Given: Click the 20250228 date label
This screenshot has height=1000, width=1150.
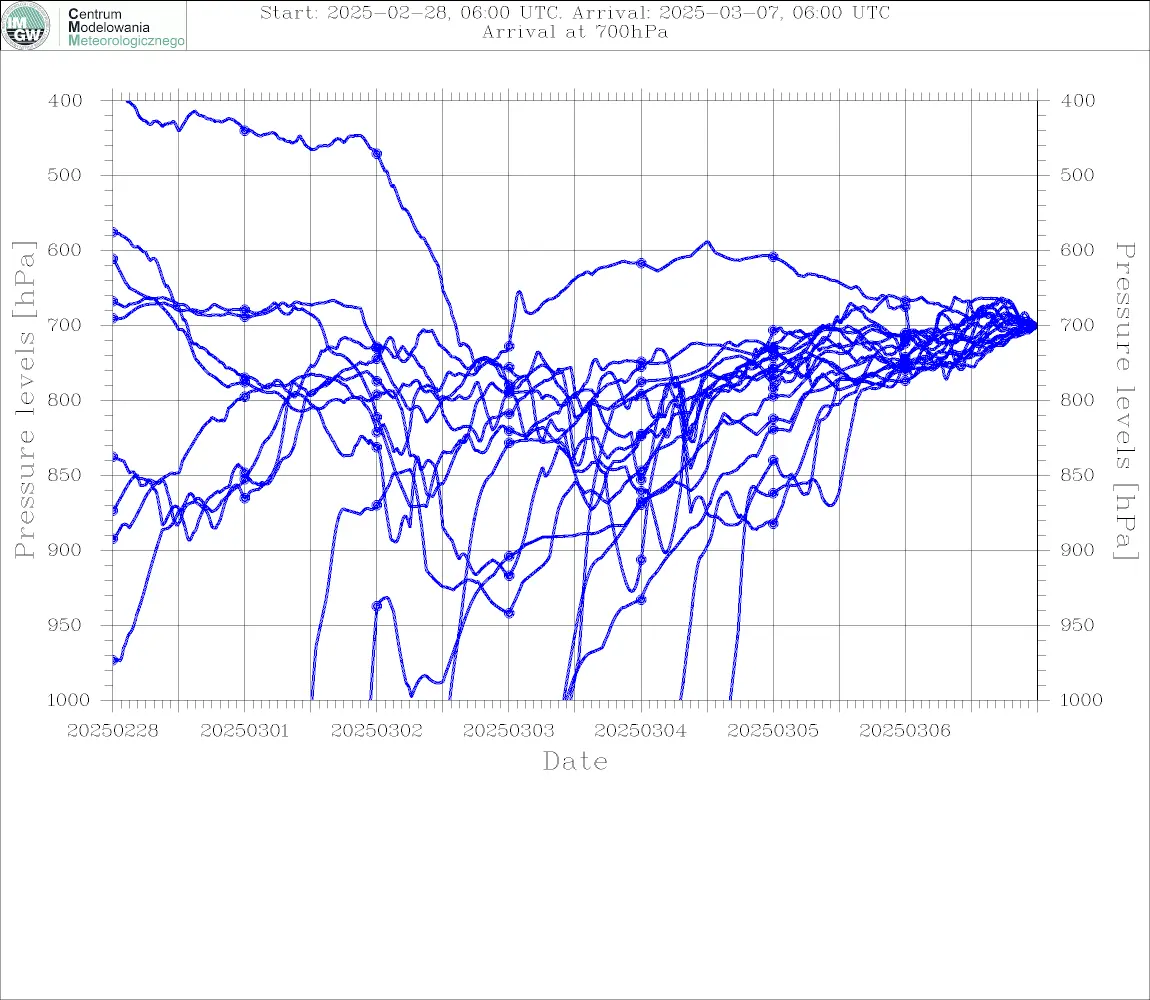Looking at the screenshot, I should 112,731.
